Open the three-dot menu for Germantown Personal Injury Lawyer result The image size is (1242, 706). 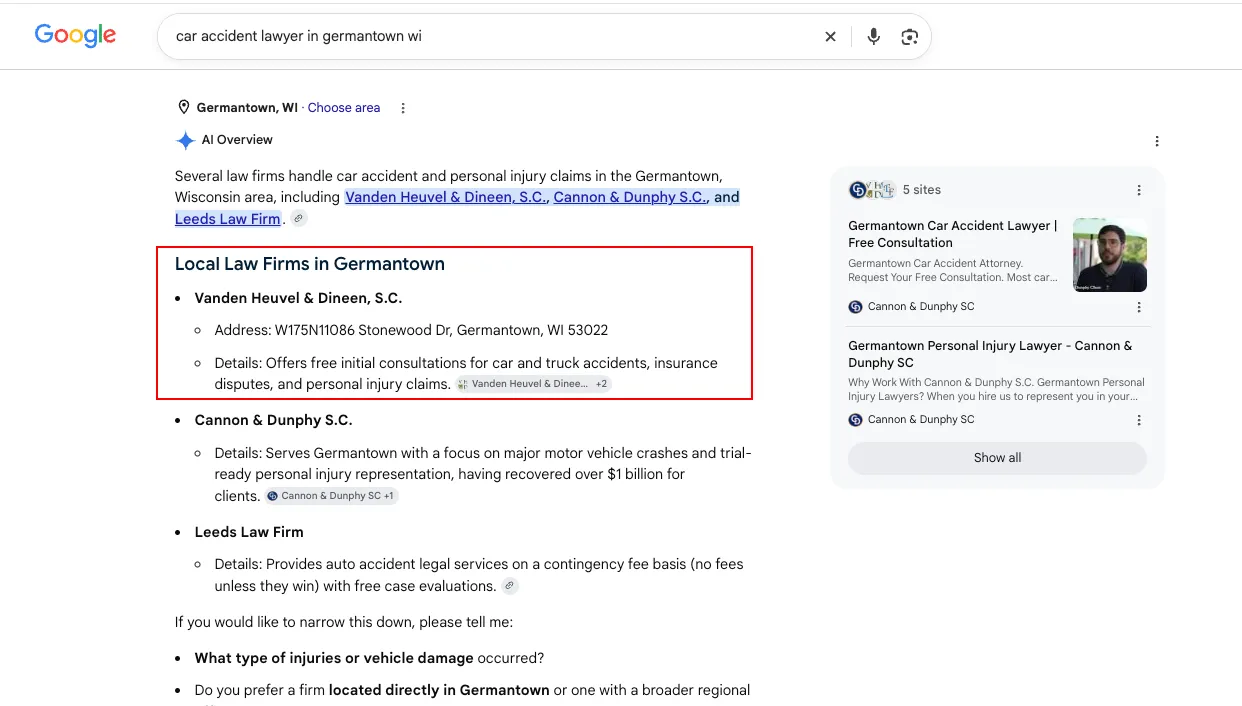1139,420
